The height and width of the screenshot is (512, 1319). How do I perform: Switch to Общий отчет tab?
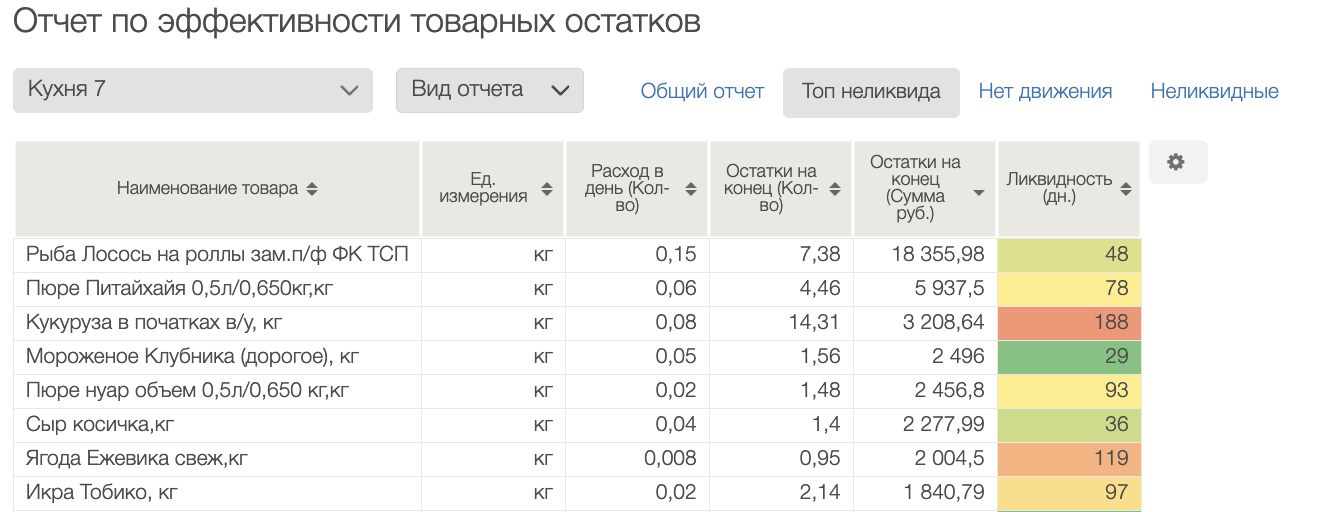coord(702,92)
